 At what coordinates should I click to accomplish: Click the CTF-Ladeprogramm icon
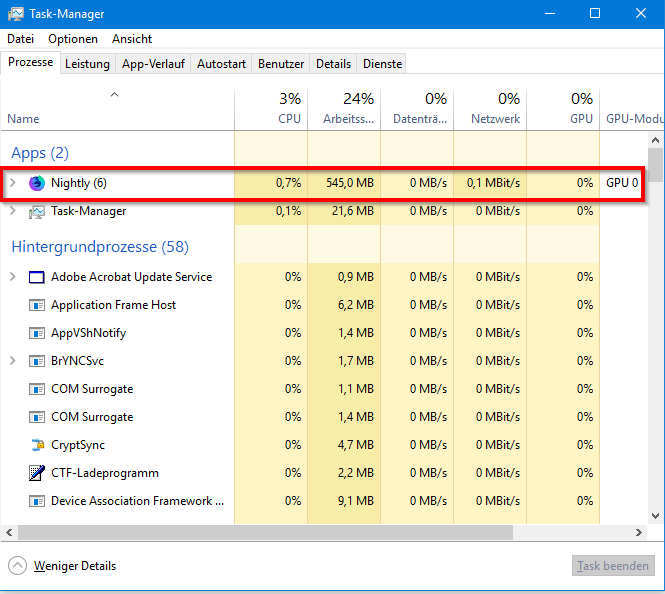37,473
